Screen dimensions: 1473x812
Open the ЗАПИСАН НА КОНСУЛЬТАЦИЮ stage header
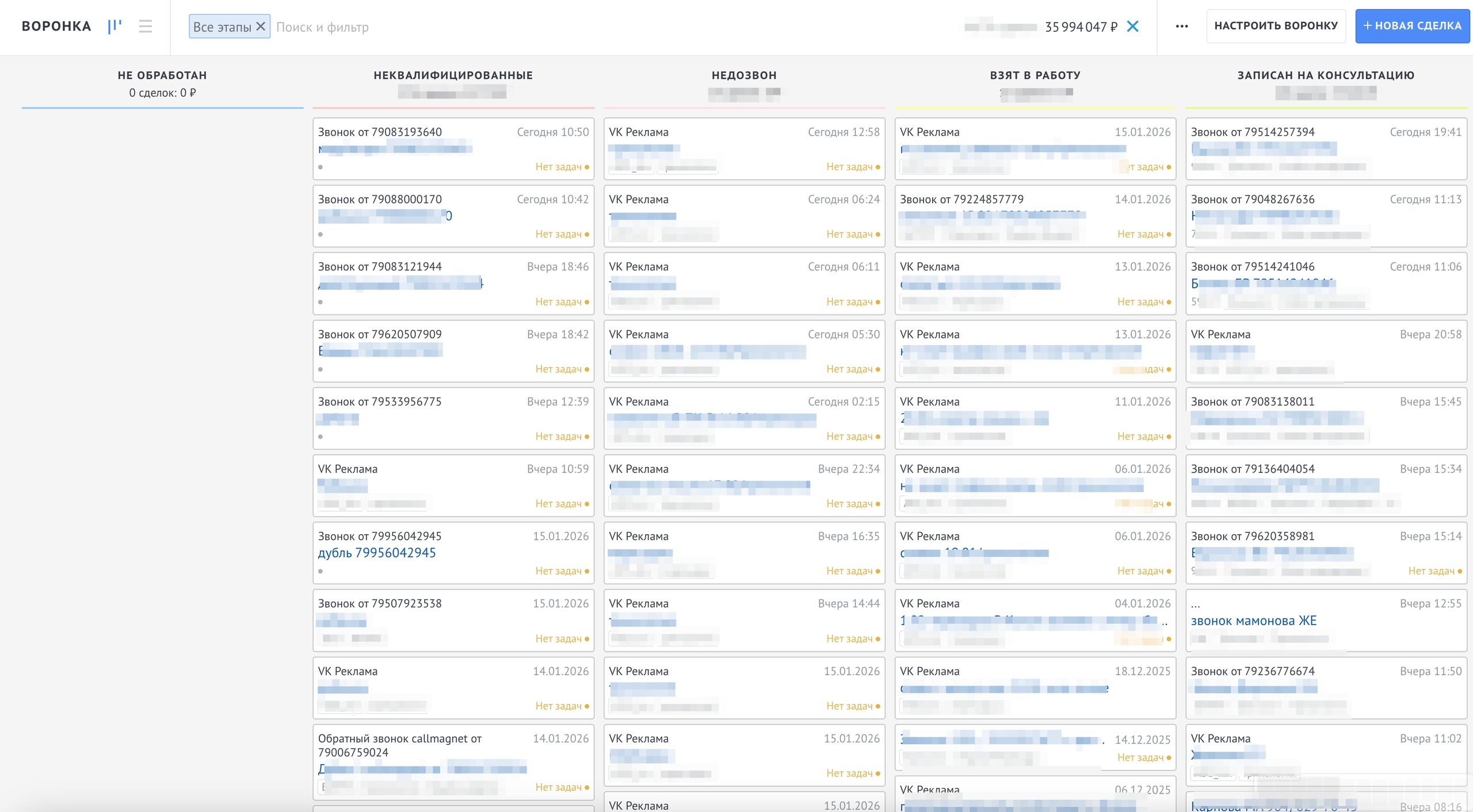coord(1326,75)
